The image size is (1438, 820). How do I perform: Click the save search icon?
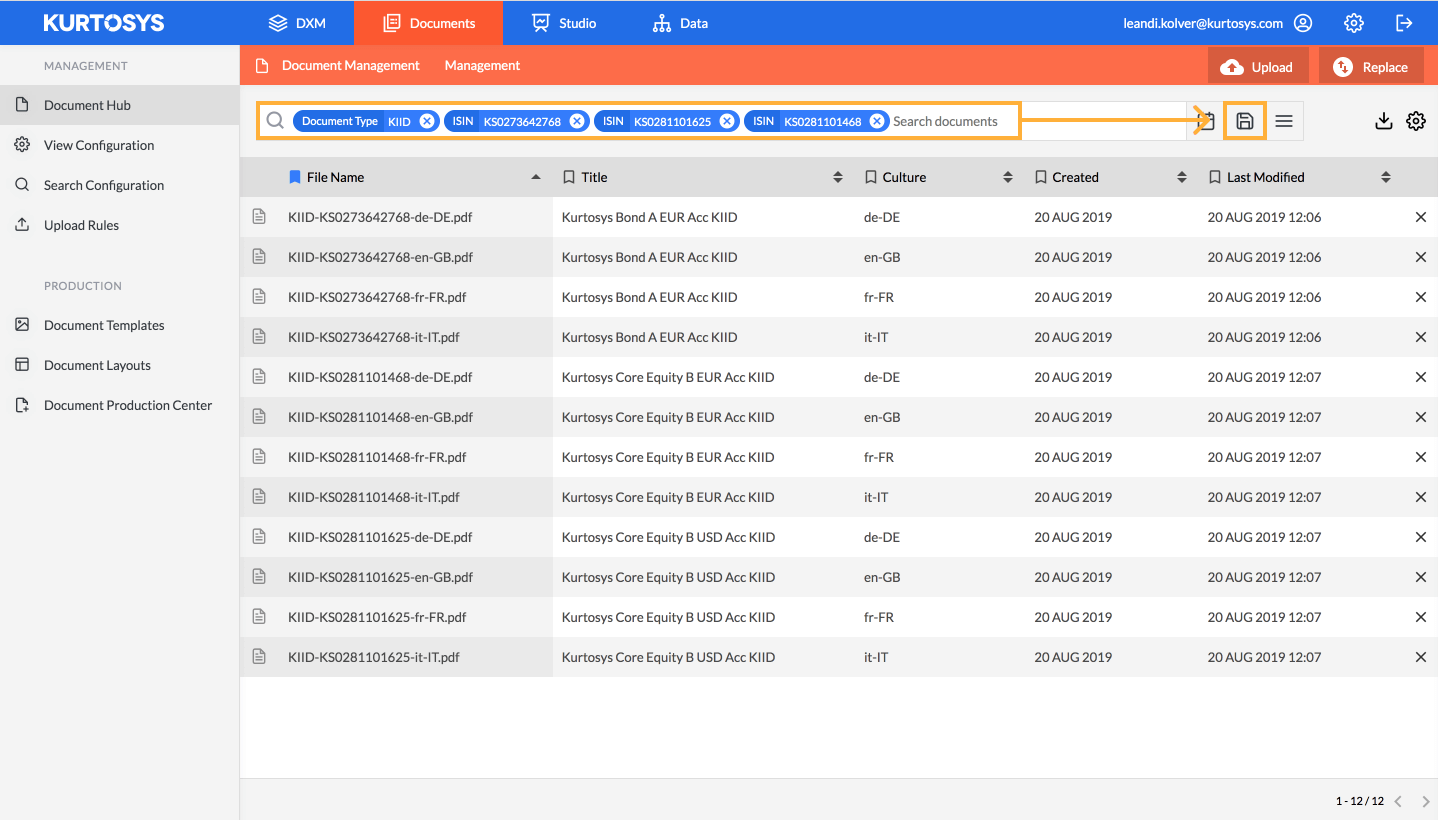(1245, 121)
